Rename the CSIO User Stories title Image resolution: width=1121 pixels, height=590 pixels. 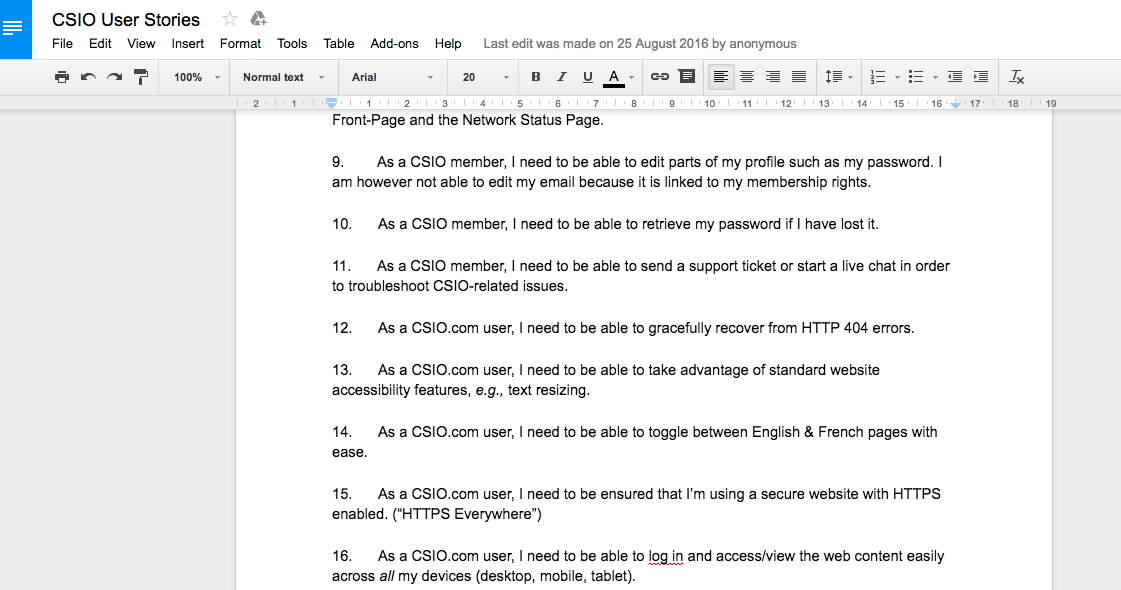tap(126, 19)
